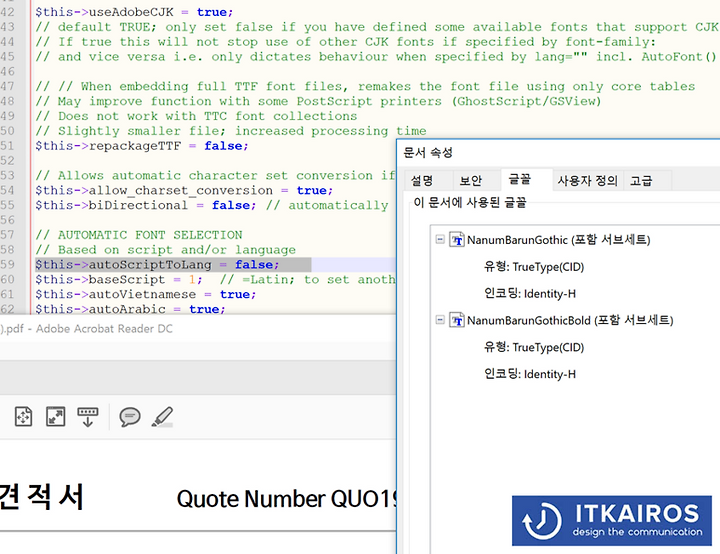Viewport: 720px width, 554px height.
Task: Switch to the 보안 tab
Action: point(471,181)
